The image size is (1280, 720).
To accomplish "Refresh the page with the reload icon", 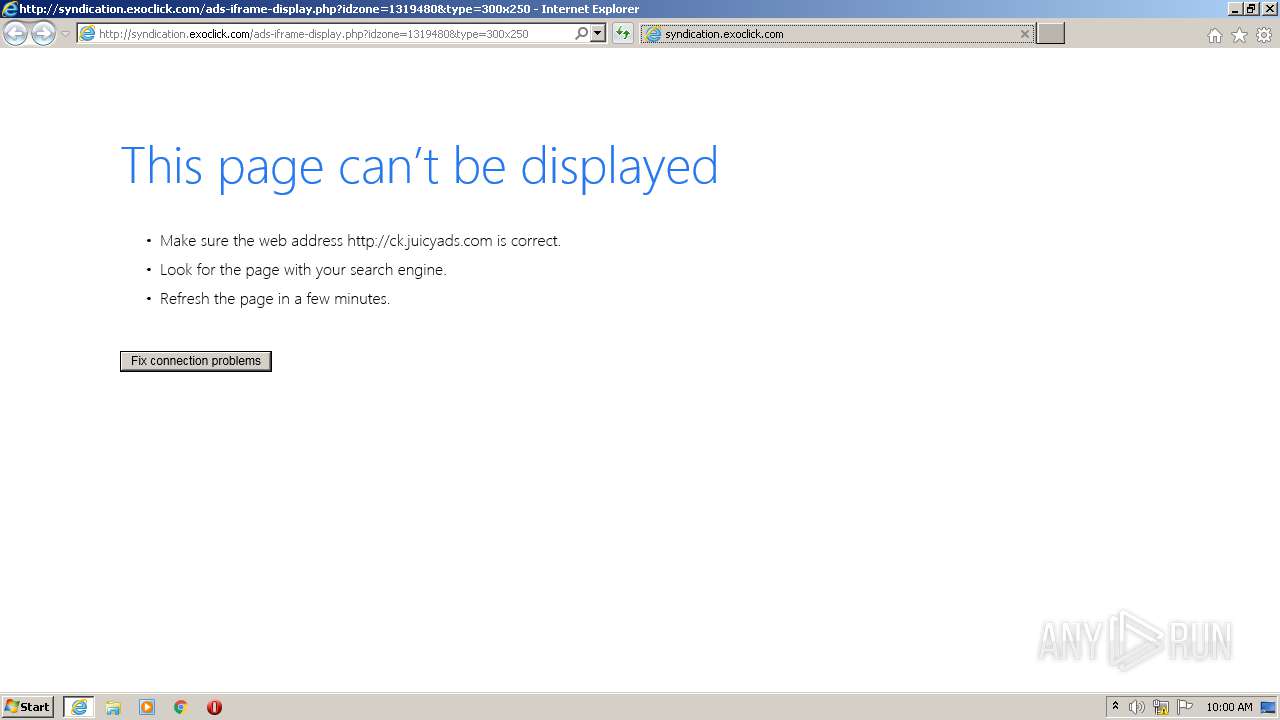I will 623,34.
